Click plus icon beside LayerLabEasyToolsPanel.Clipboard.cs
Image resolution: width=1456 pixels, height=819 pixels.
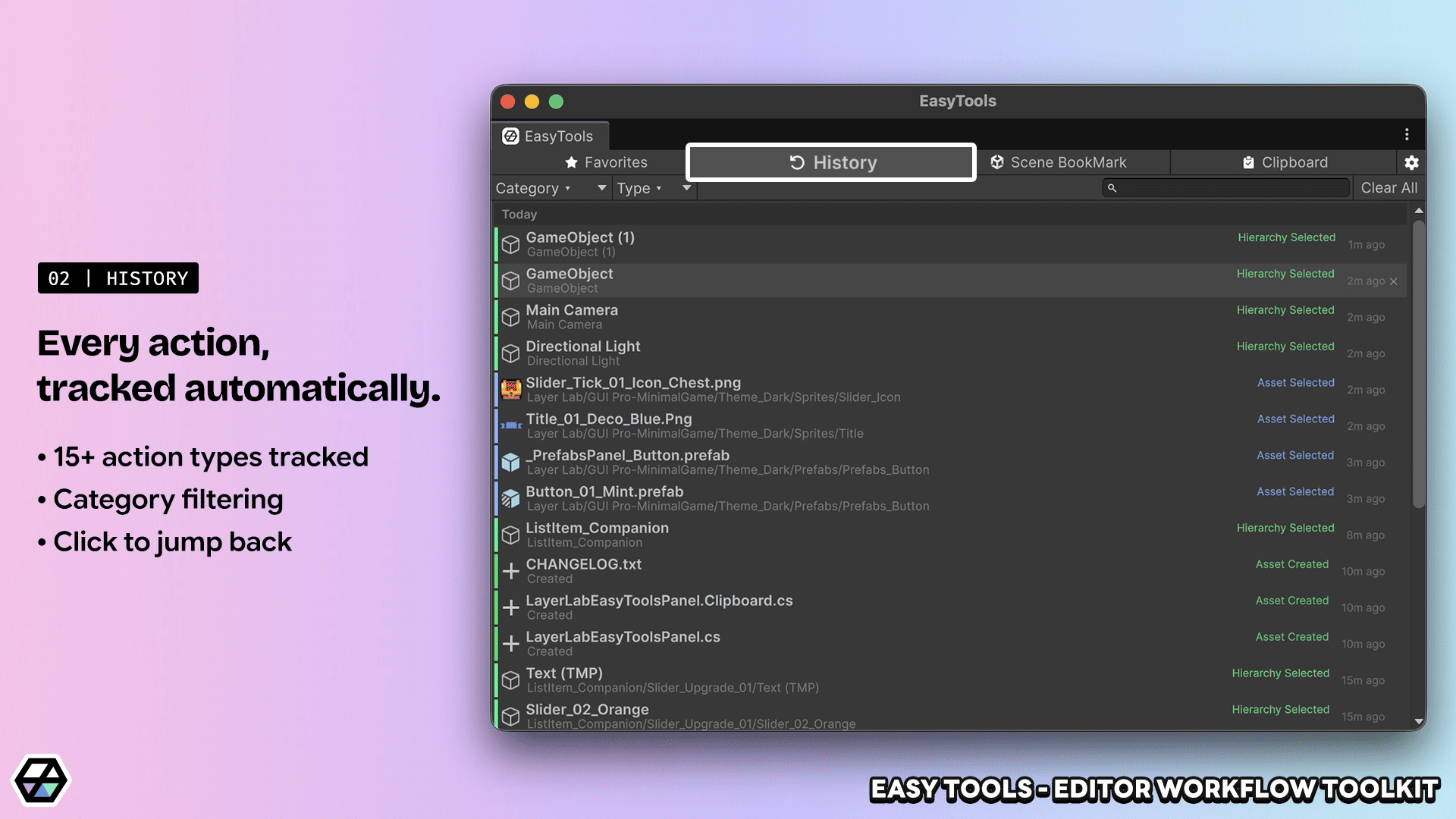(511, 607)
